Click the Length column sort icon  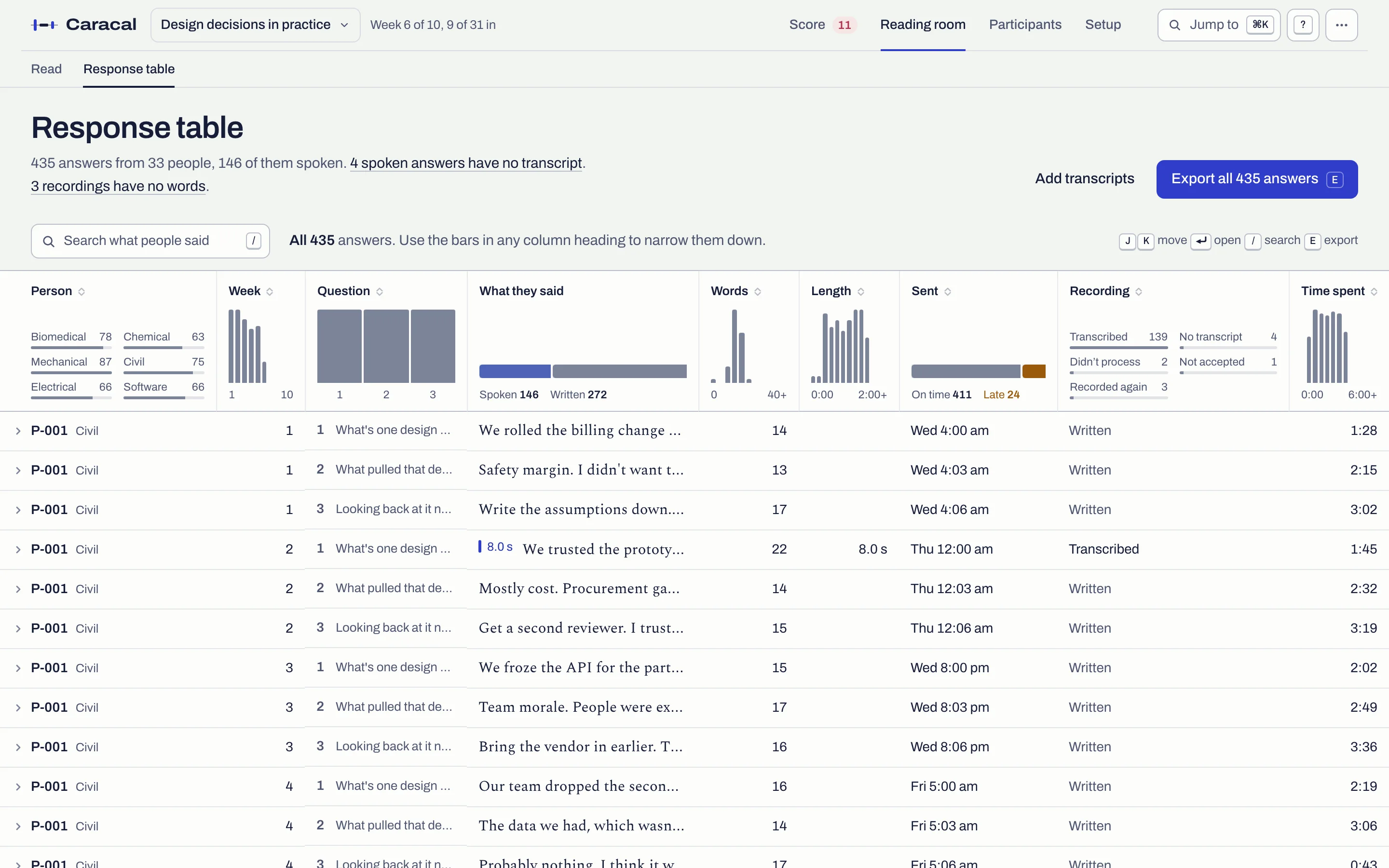[861, 292]
